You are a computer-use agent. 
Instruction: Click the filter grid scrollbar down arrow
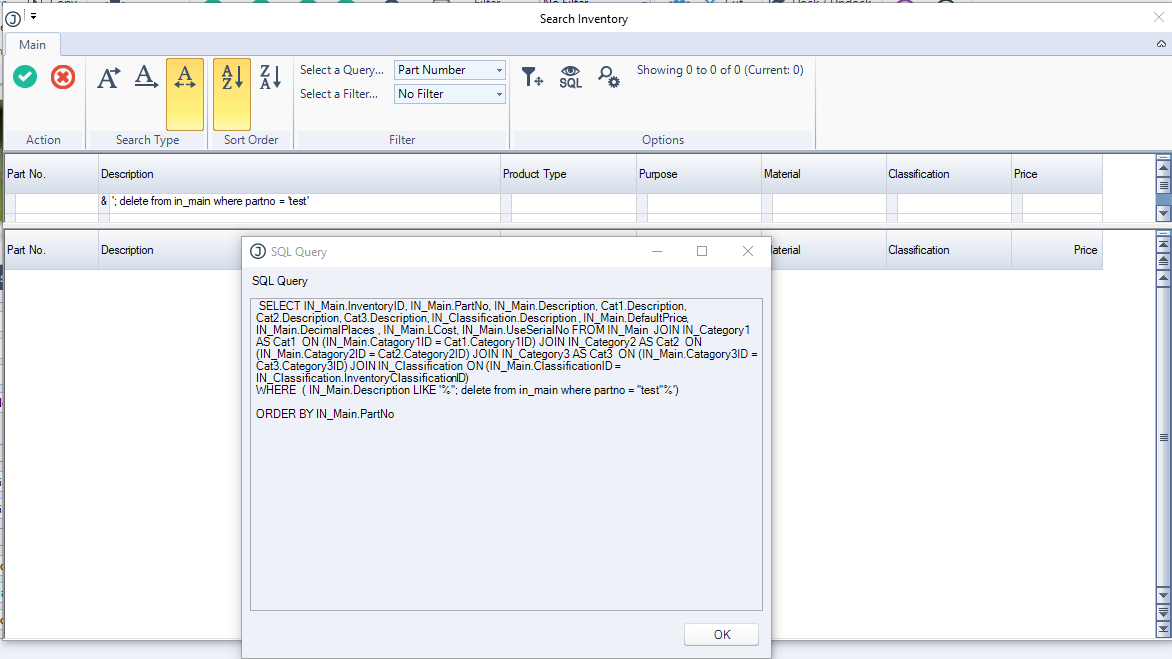[1163, 213]
